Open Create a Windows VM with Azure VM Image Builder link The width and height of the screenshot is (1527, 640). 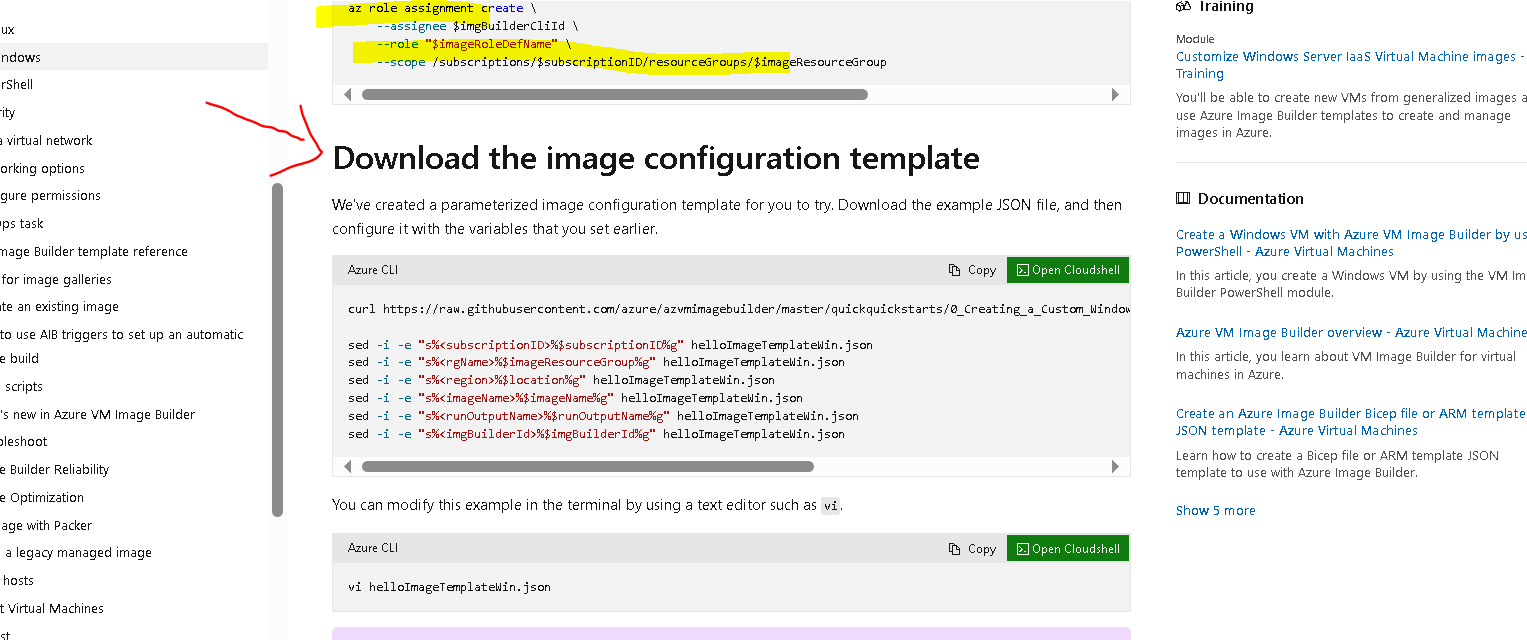click(x=1351, y=243)
